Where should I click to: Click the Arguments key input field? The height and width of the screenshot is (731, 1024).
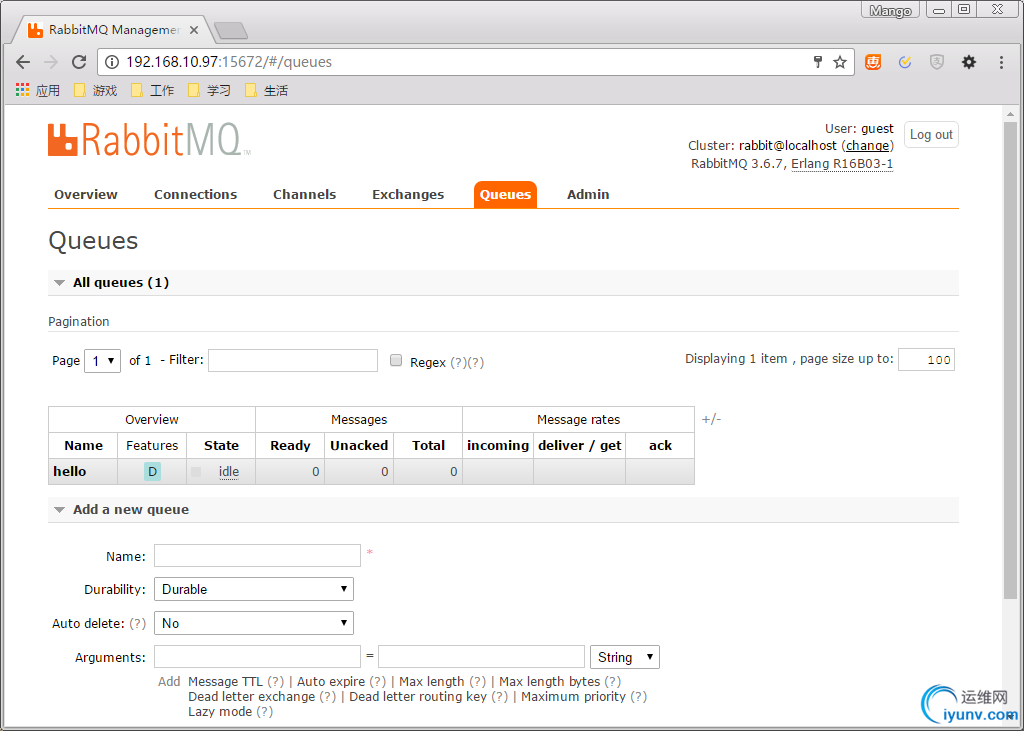(x=257, y=657)
